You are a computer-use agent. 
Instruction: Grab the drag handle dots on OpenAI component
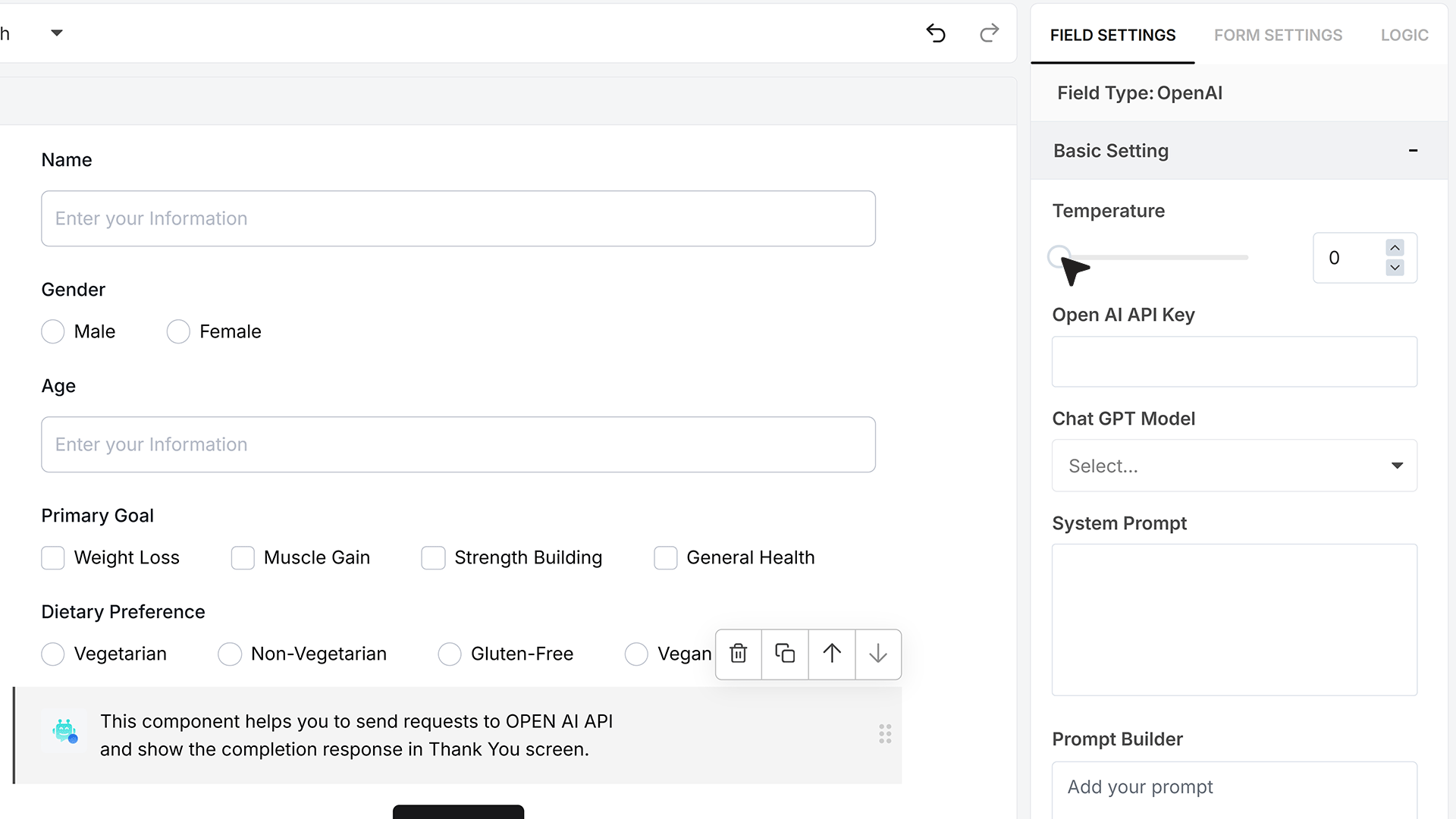(x=885, y=734)
